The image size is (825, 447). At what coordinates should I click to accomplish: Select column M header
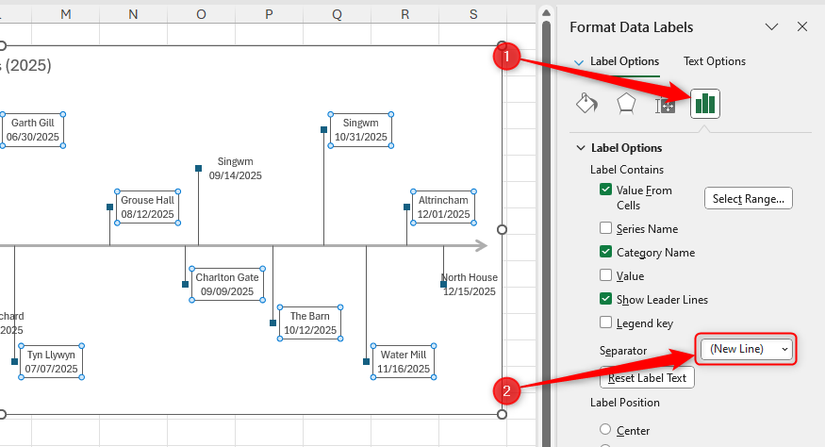click(x=65, y=15)
